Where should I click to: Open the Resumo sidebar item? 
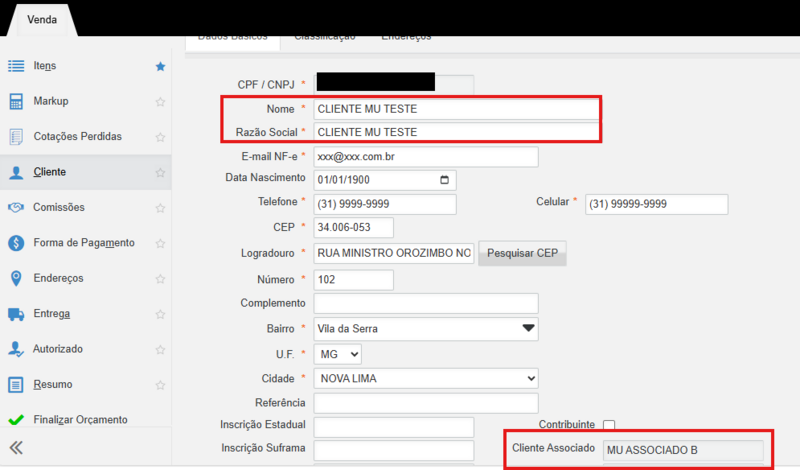tap(52, 384)
